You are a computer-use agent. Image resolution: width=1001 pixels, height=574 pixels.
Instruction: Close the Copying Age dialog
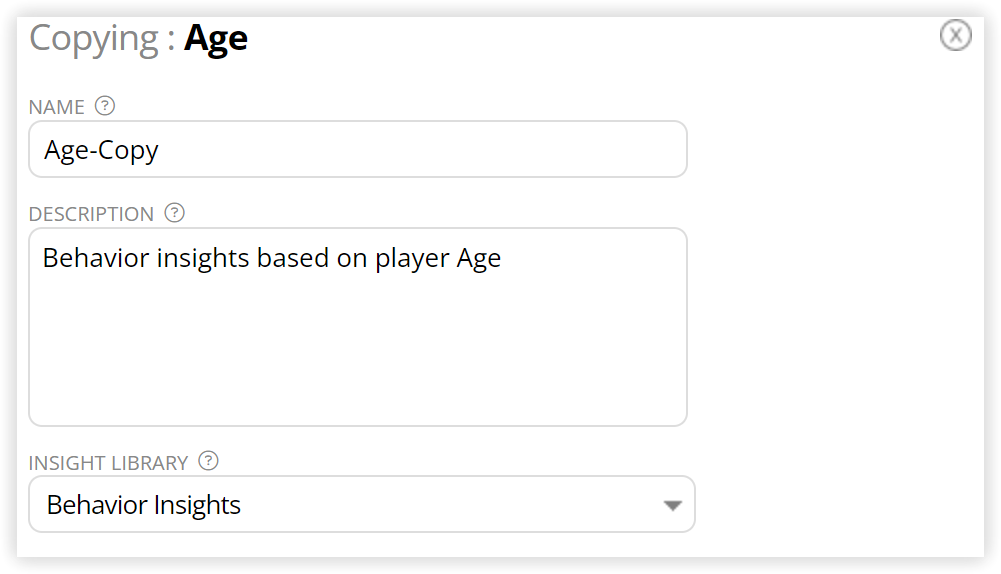955,35
